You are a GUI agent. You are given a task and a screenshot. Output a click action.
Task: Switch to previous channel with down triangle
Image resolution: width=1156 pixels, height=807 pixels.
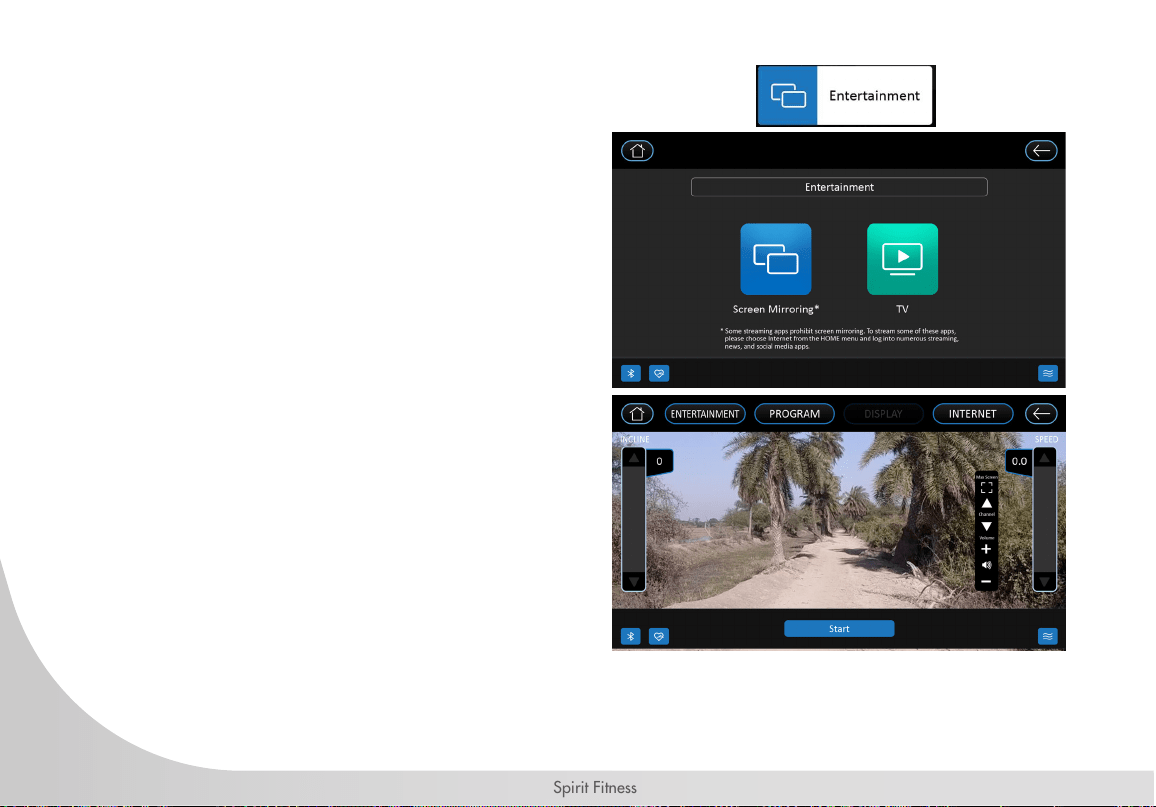point(986,526)
